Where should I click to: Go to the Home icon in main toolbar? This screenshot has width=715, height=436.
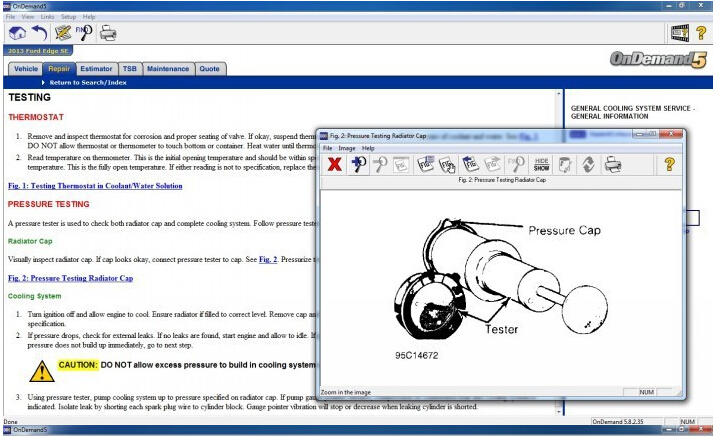pos(17,33)
